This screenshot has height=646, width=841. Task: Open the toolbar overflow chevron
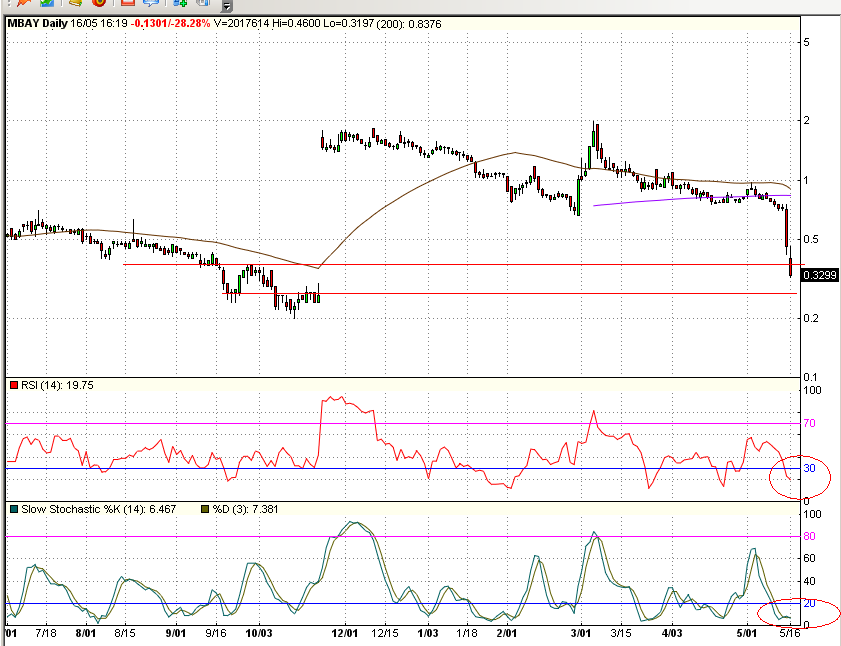pos(228,7)
